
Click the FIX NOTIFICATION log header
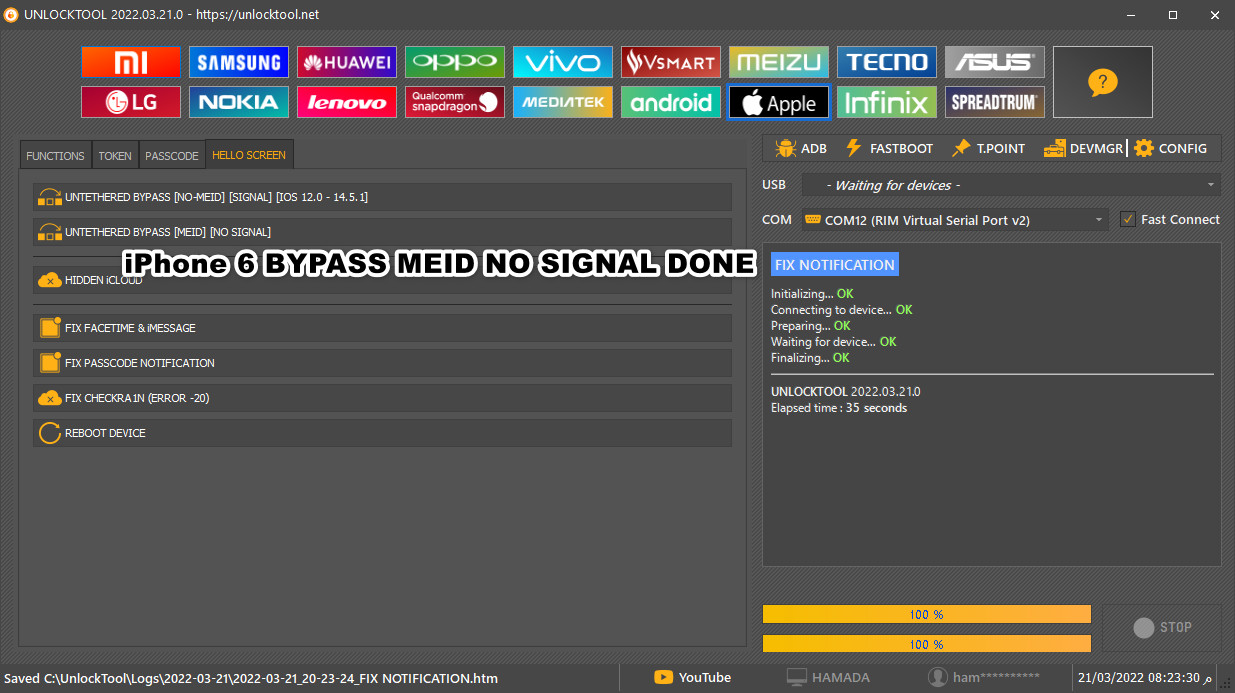835,264
